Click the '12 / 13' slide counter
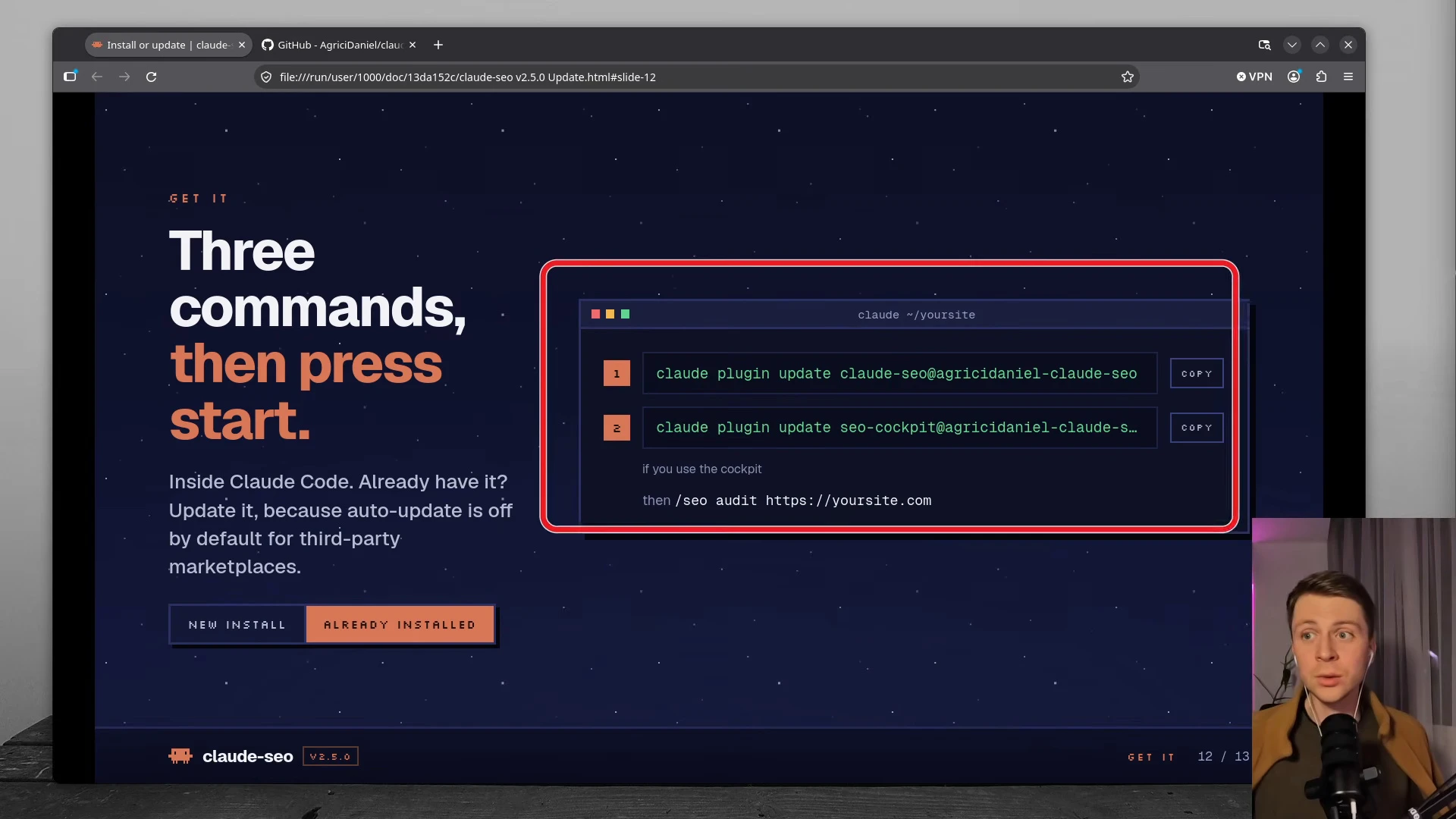Viewport: 1456px width, 819px height. [x=1223, y=756]
